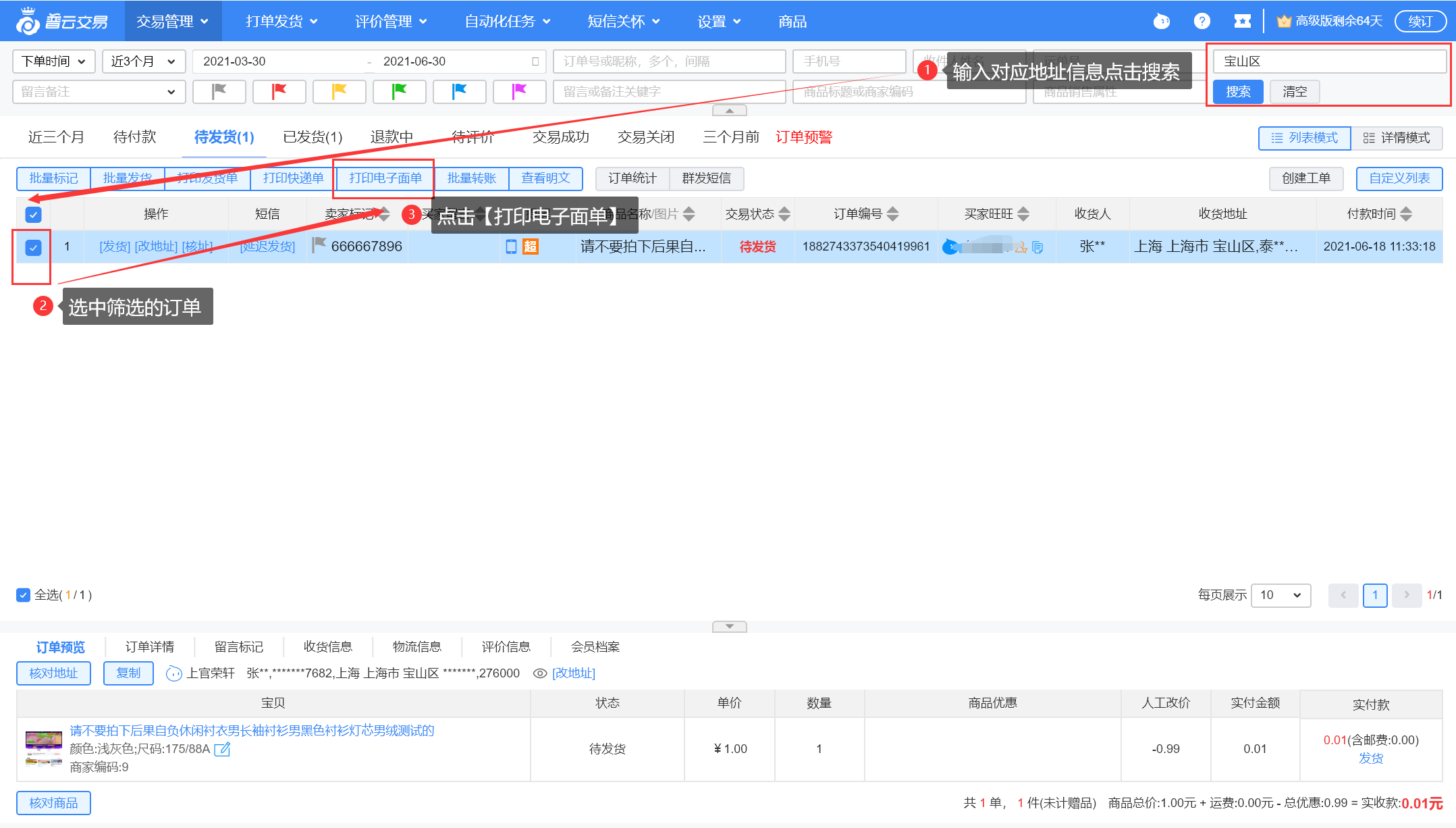Switch to 已发货(1) tab
This screenshot has height=828, width=1456.
313,137
